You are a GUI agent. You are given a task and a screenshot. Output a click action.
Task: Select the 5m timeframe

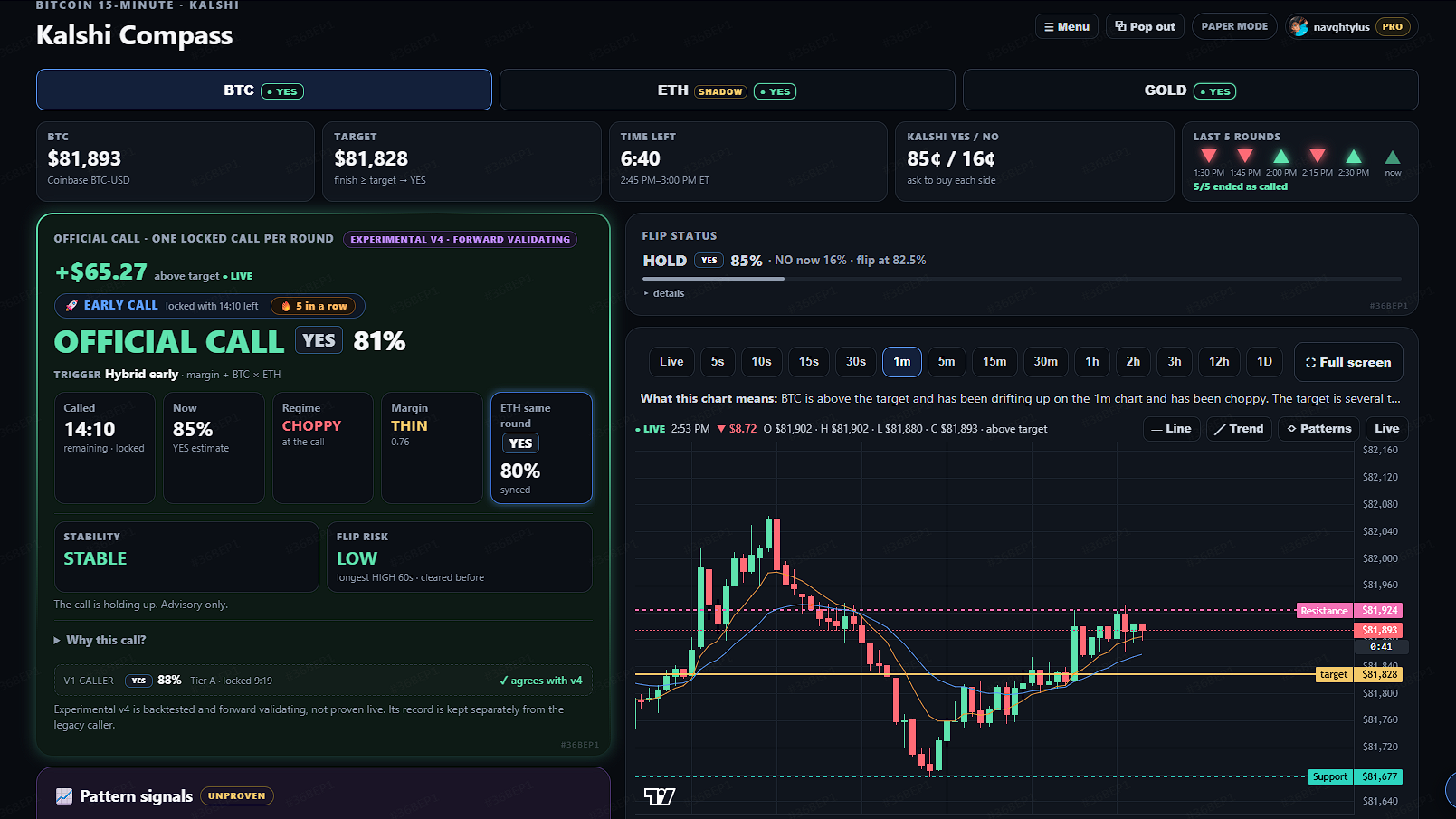pyautogui.click(x=947, y=361)
